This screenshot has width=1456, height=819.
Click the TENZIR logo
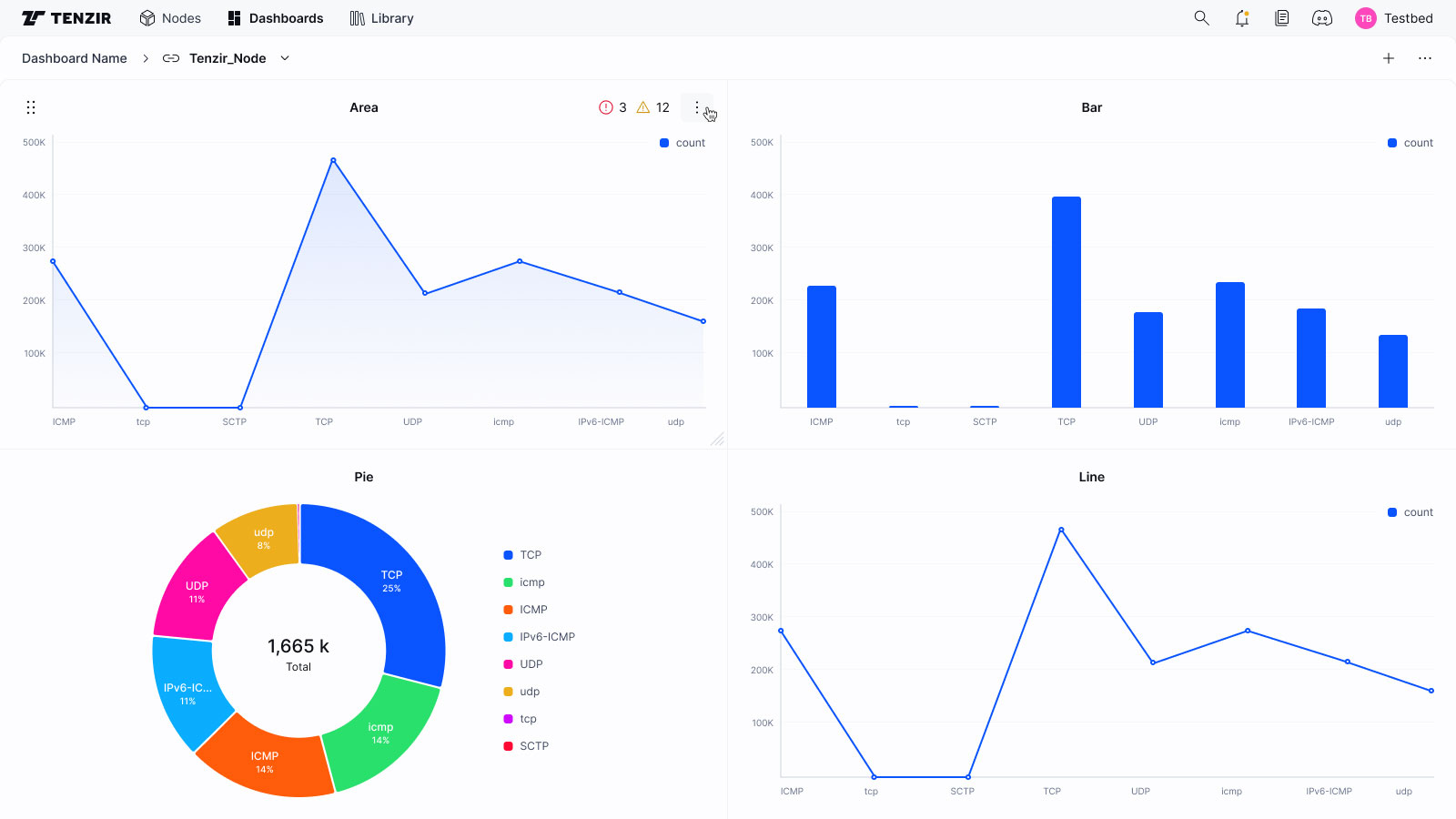pos(66,18)
